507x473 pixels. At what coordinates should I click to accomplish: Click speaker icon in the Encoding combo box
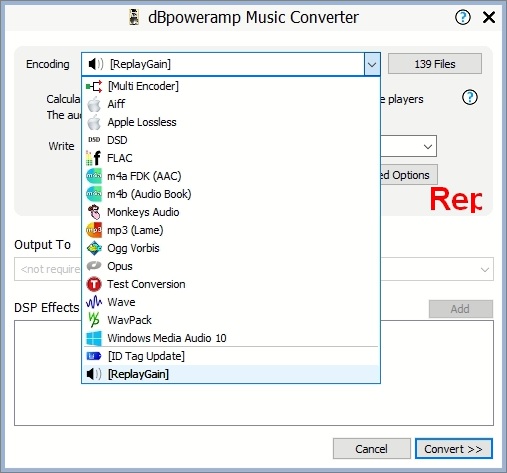coord(96,64)
